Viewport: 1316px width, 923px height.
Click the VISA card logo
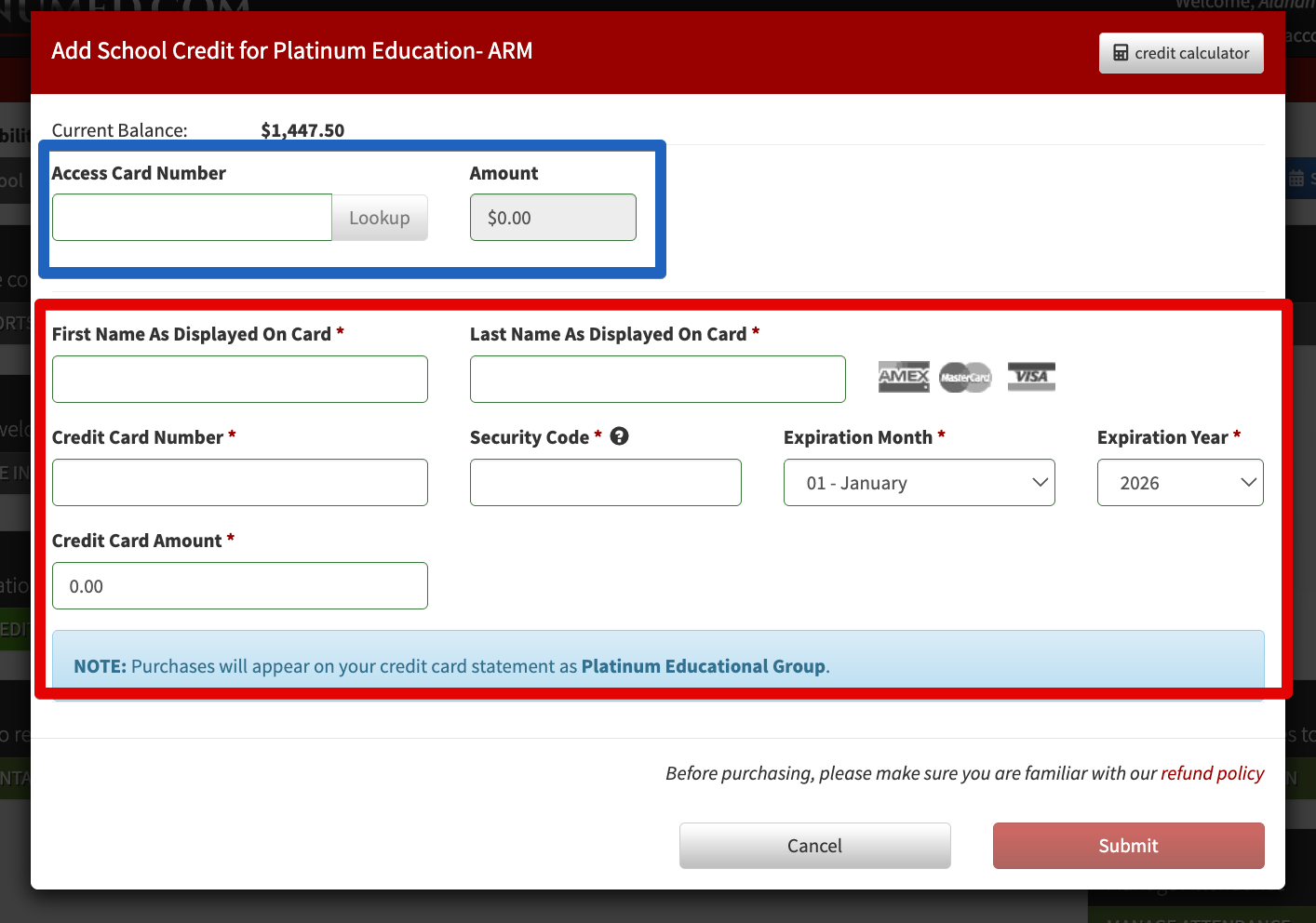(1031, 377)
